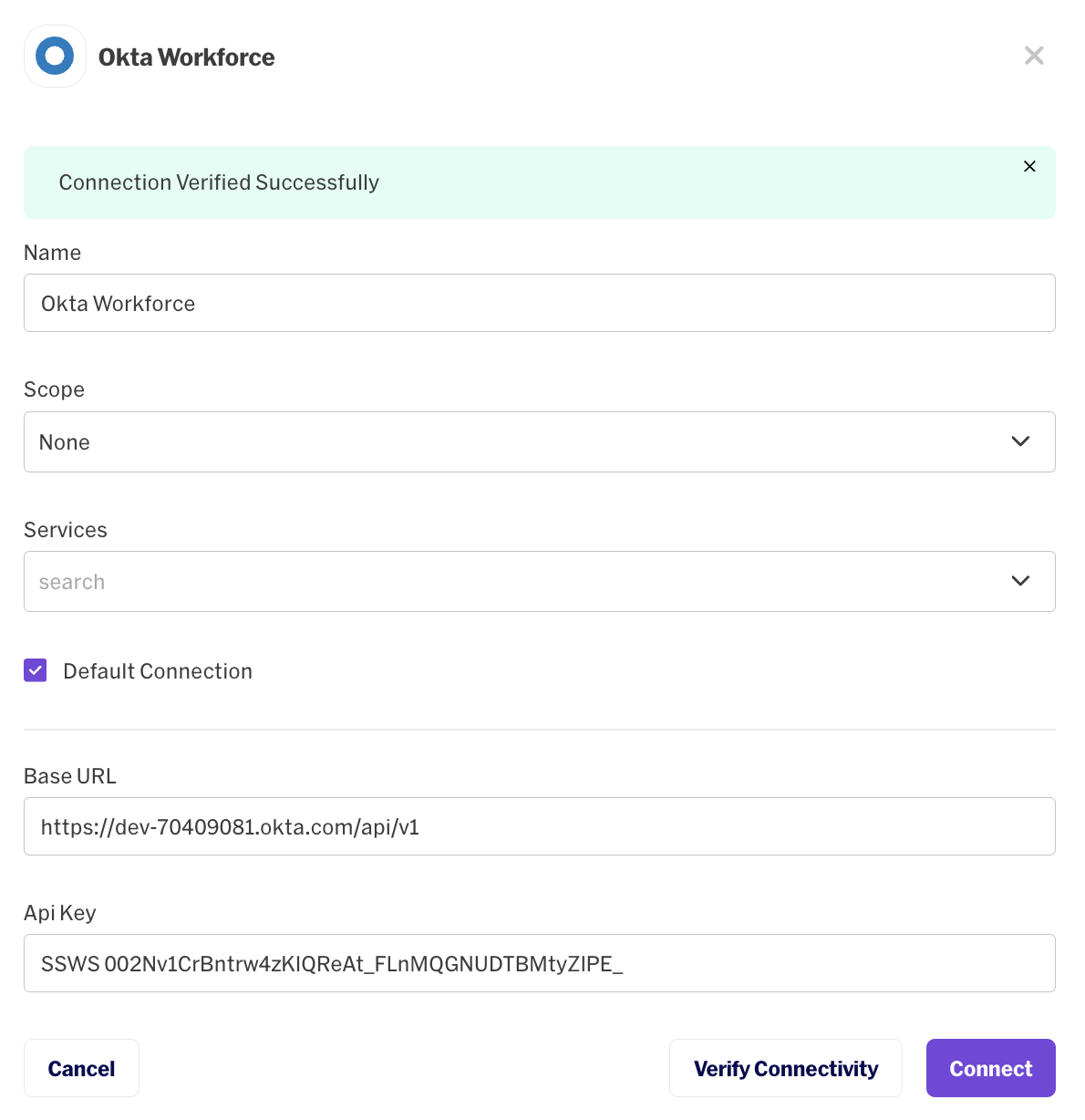Screen dimensions: 1085x1120
Task: Expand the Services search dropdown
Action: (x=539, y=581)
